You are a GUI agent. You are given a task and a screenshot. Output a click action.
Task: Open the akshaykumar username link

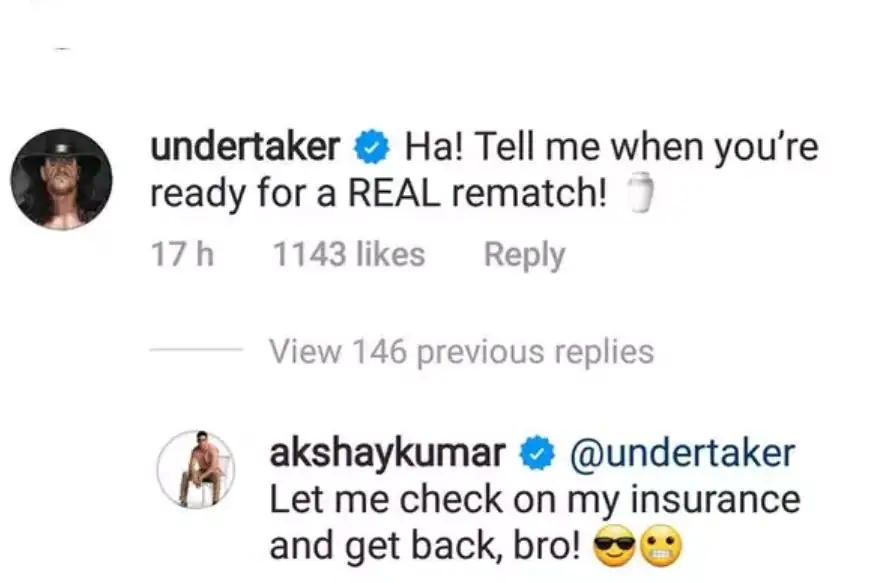388,452
